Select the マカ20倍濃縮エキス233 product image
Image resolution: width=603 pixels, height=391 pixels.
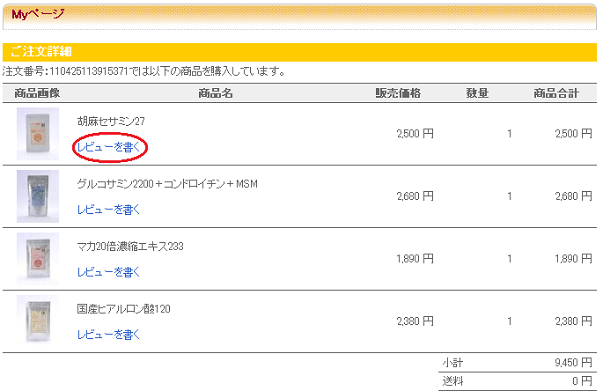click(x=38, y=258)
